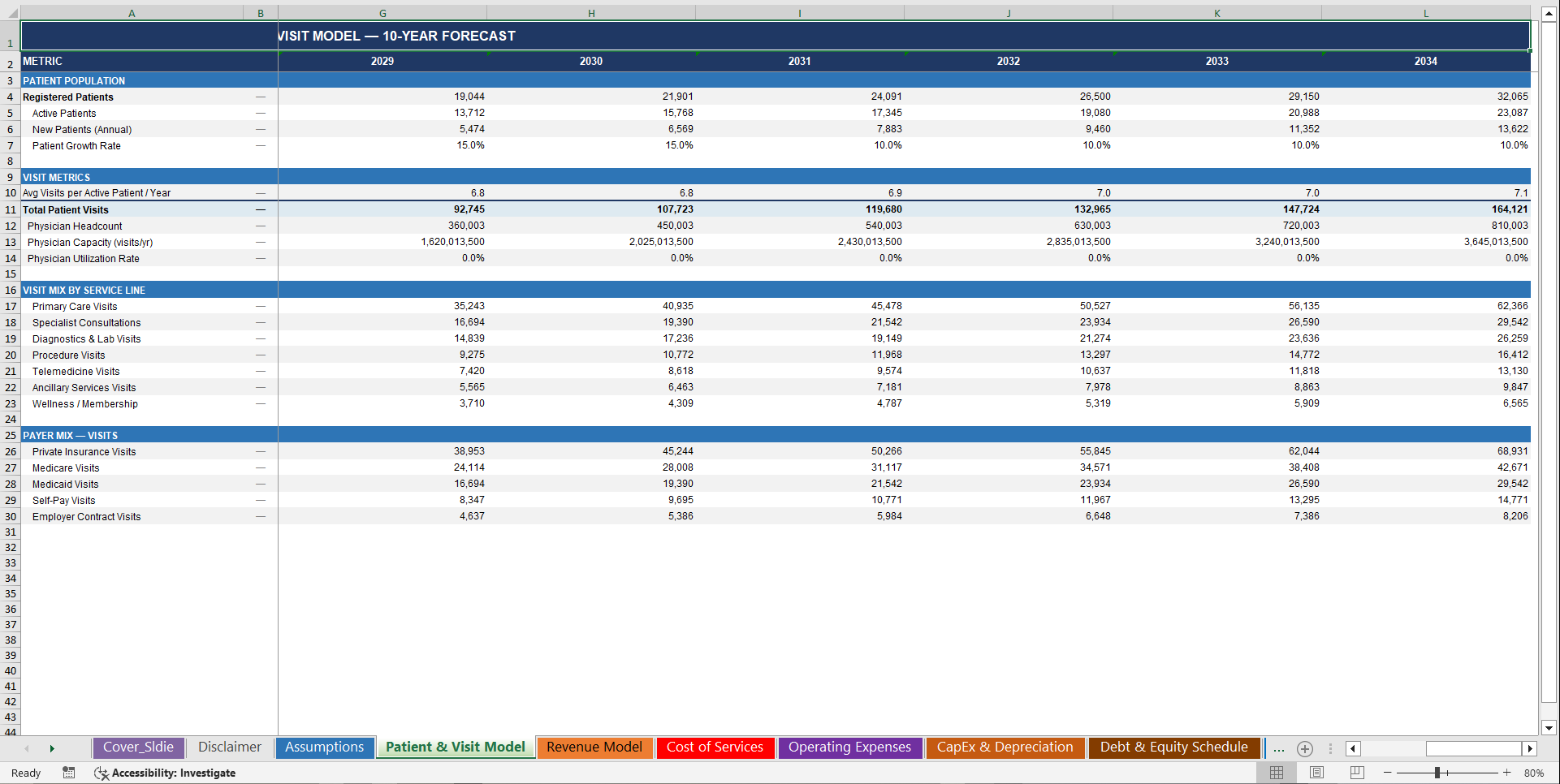Add a new worksheet with the plus icon

[1305, 748]
